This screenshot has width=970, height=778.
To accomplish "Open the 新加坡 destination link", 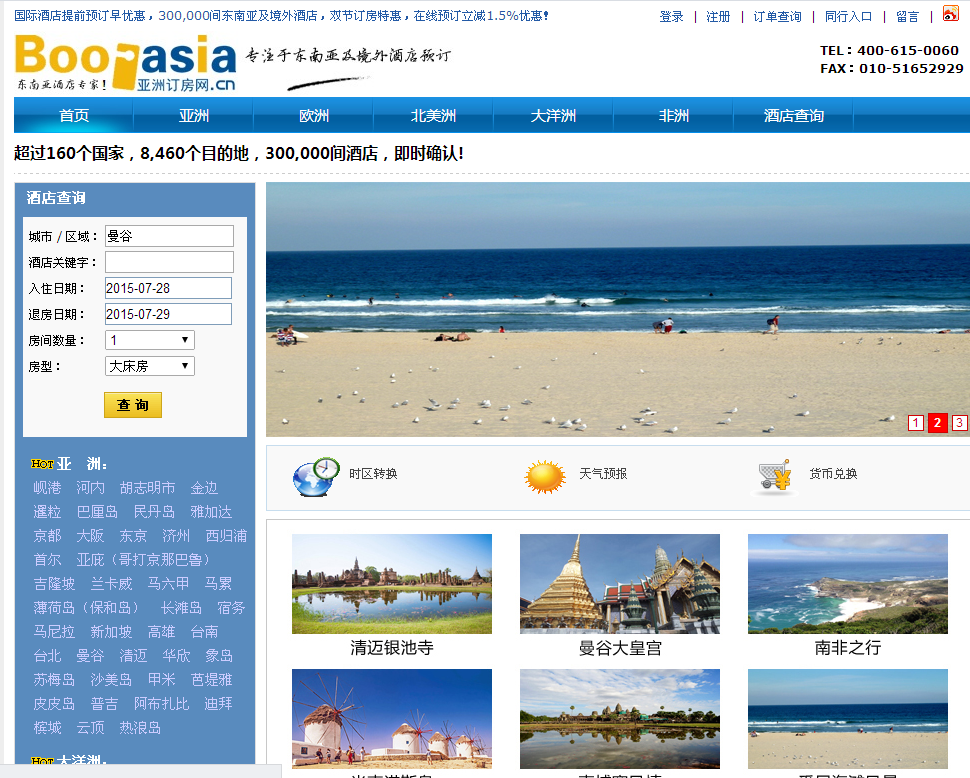I will pos(111,632).
